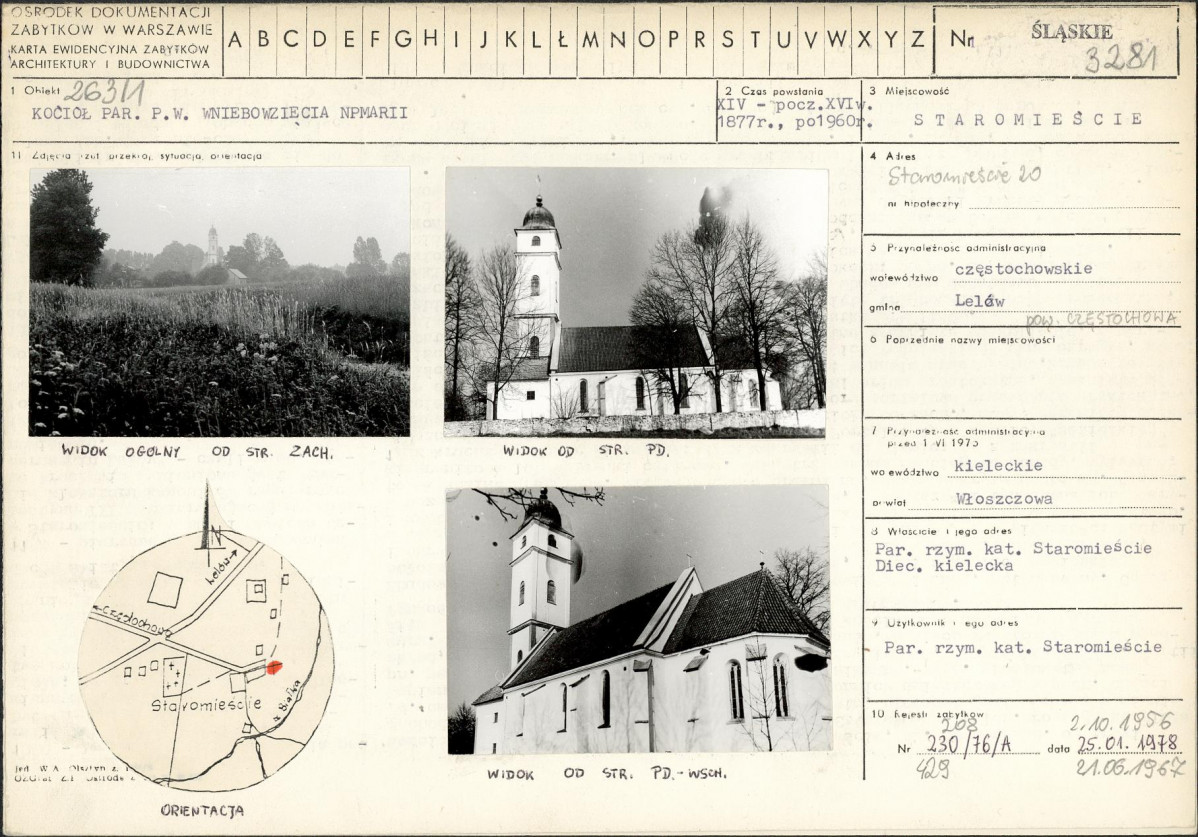This screenshot has width=1198, height=837.
Task: Select header 'OŚRODEK DOKUMENTACJI ZABYTKÓW W WARSZAWIE'
Action: click(112, 21)
